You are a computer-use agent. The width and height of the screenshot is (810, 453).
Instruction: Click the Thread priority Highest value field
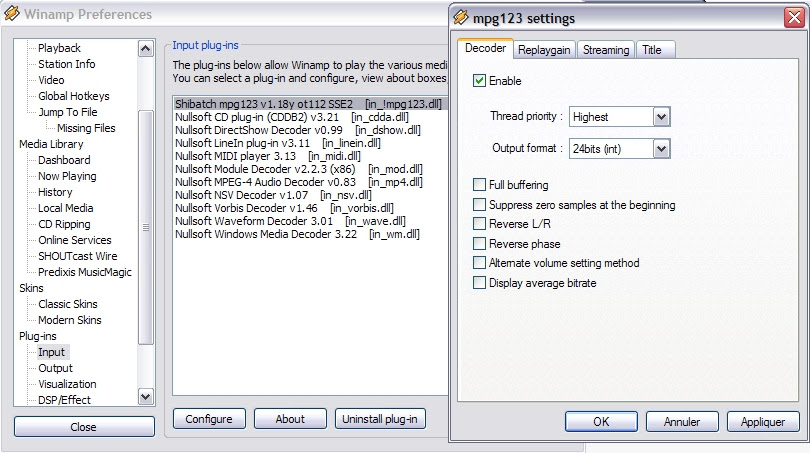click(x=611, y=117)
